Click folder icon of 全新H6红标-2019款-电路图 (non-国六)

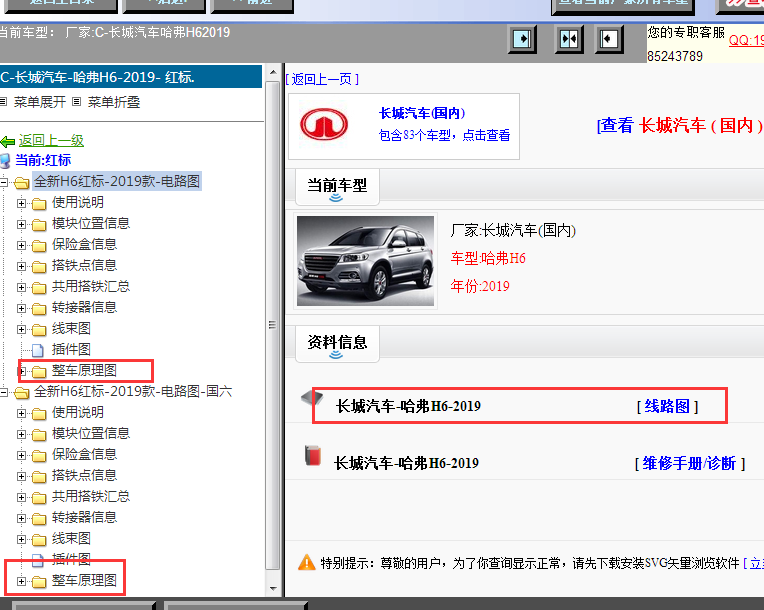[x=21, y=183]
